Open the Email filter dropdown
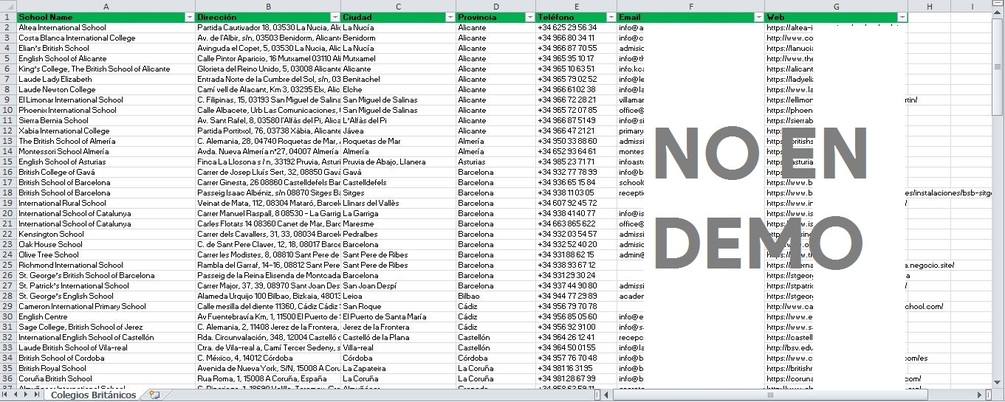1005x402 pixels. pyautogui.click(x=759, y=17)
